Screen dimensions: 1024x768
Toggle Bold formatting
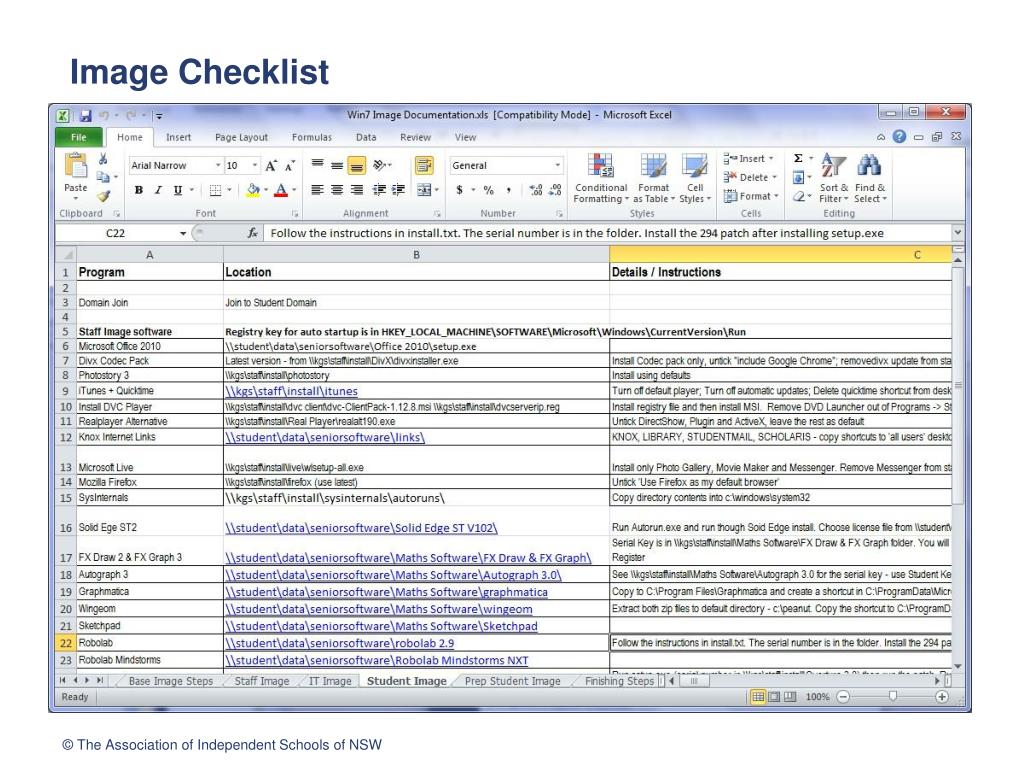point(138,190)
